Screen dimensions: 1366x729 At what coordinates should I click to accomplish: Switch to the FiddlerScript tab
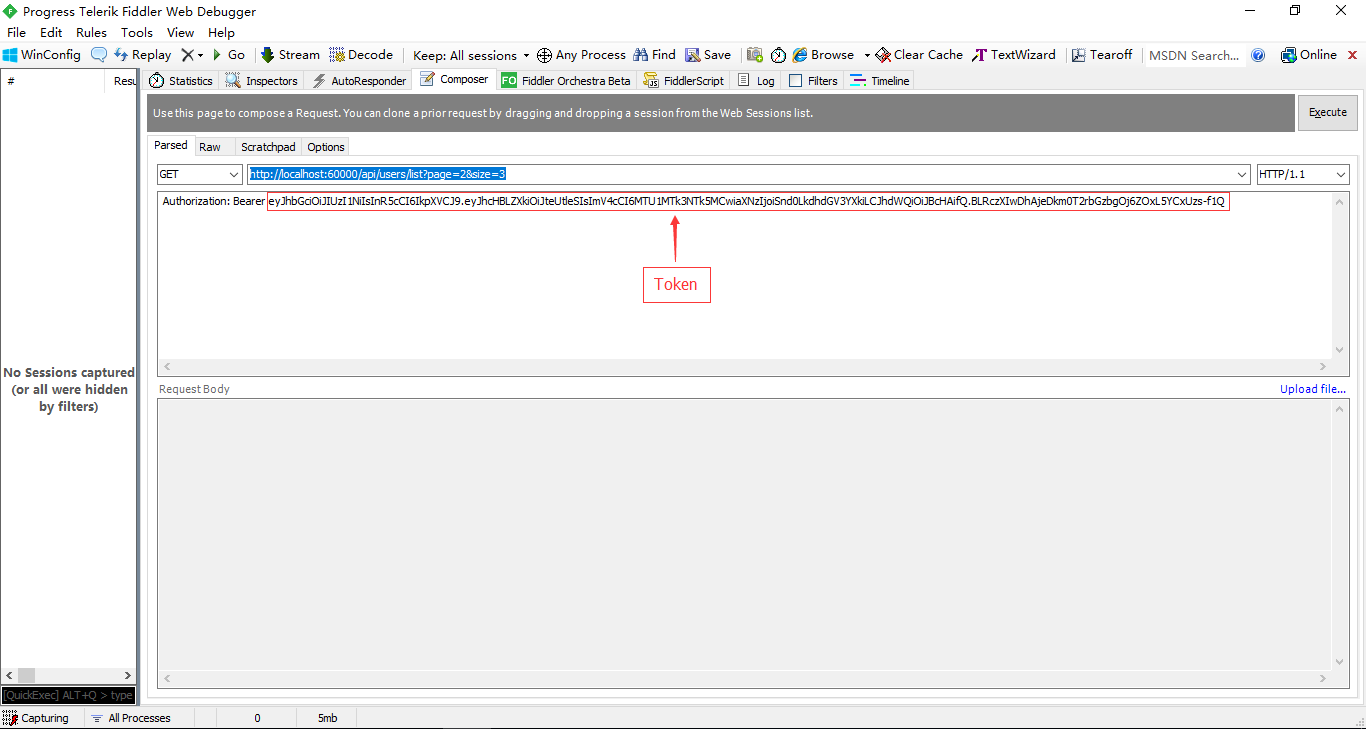[x=684, y=81]
